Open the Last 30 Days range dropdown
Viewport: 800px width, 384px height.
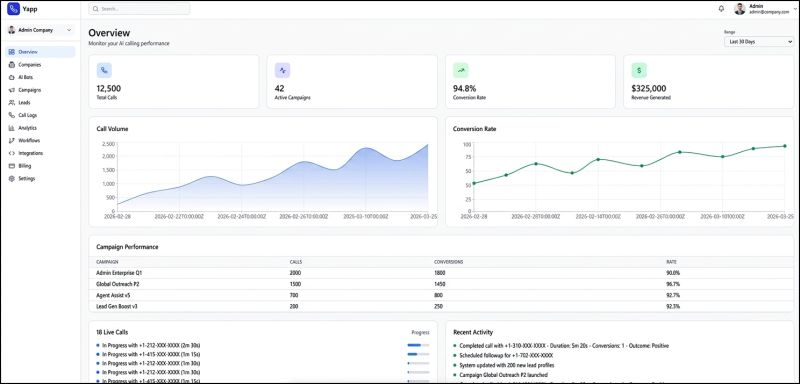(x=759, y=42)
